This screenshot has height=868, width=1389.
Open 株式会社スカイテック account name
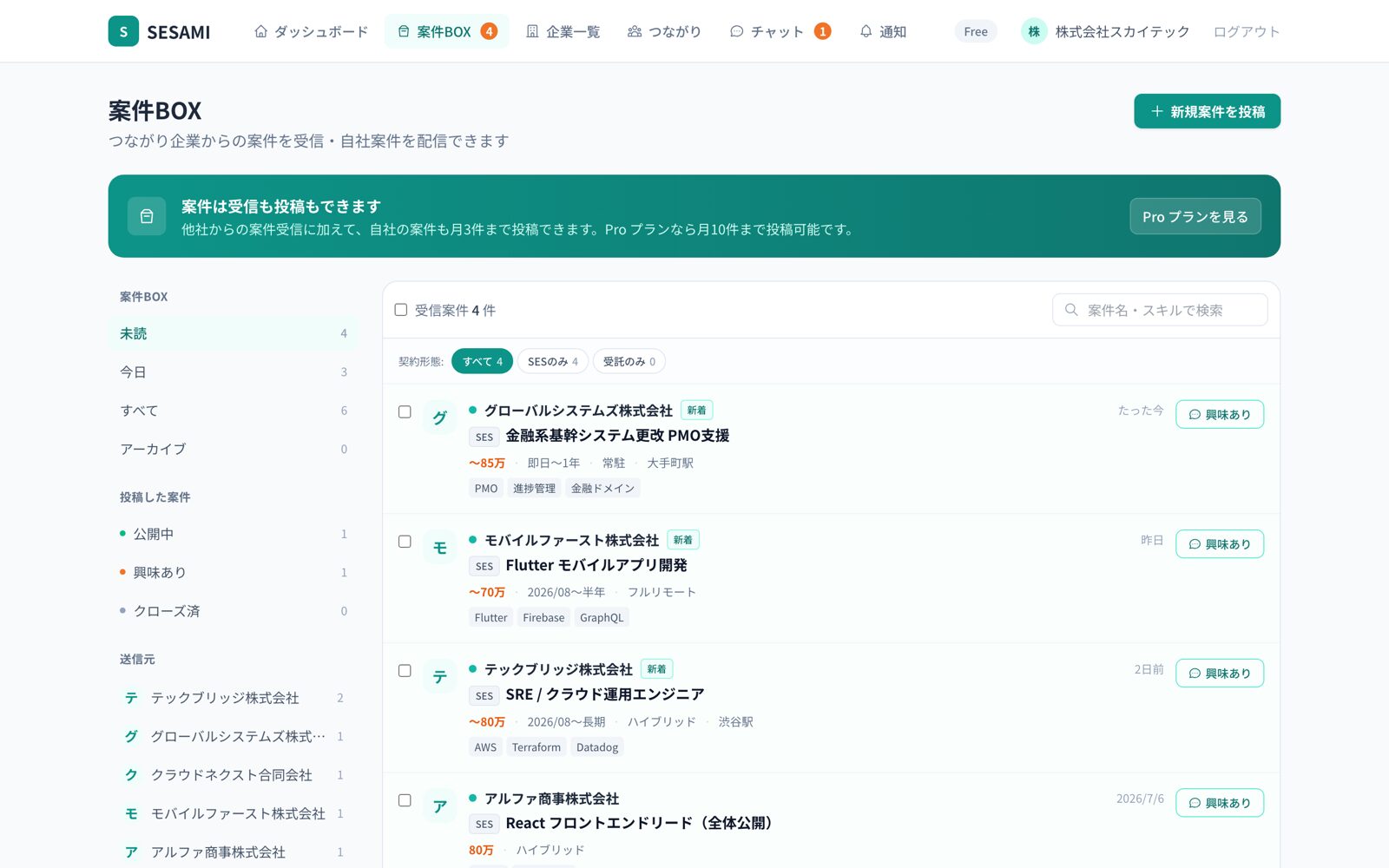click(1122, 31)
